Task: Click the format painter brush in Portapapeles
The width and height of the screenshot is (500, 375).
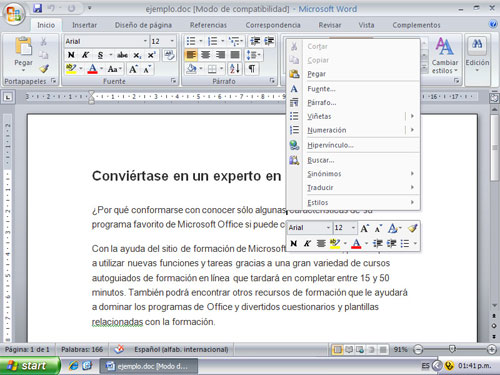Action: (x=44, y=69)
